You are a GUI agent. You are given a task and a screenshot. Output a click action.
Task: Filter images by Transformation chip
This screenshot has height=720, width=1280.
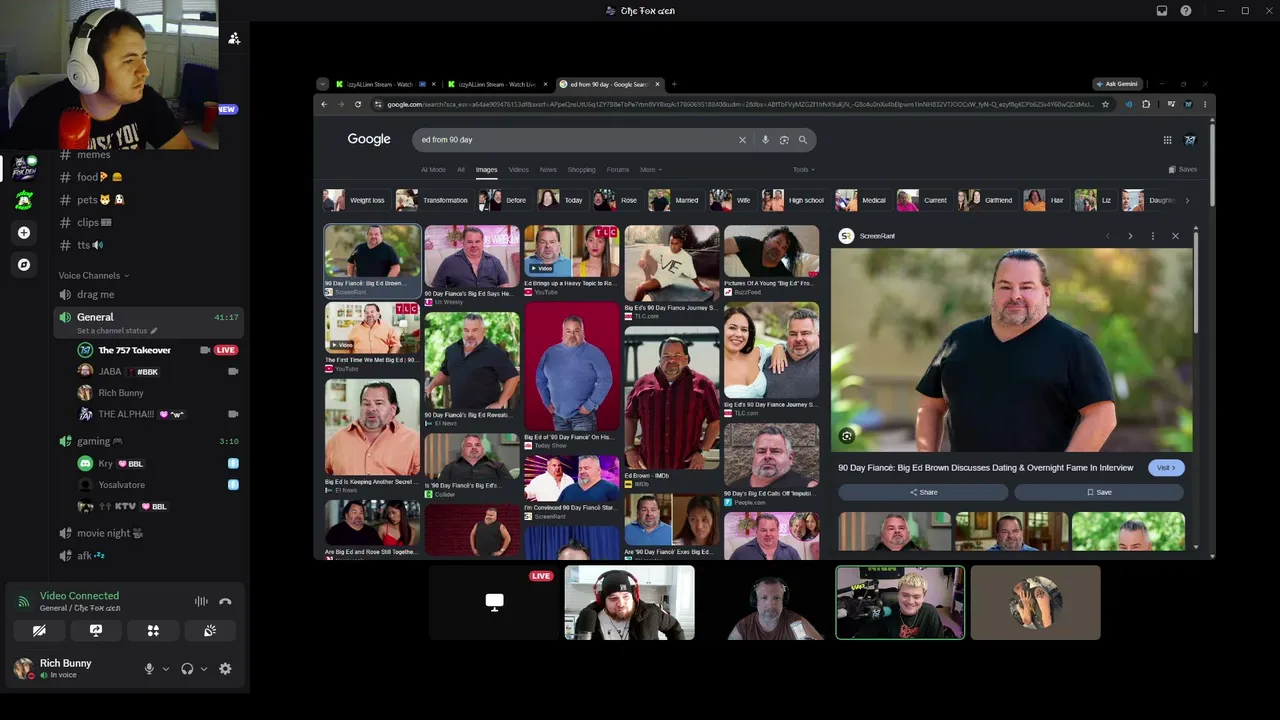(x=434, y=200)
